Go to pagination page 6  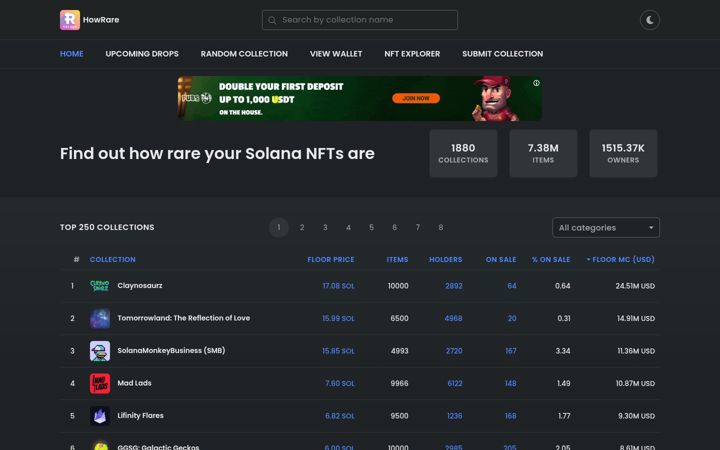click(x=394, y=227)
